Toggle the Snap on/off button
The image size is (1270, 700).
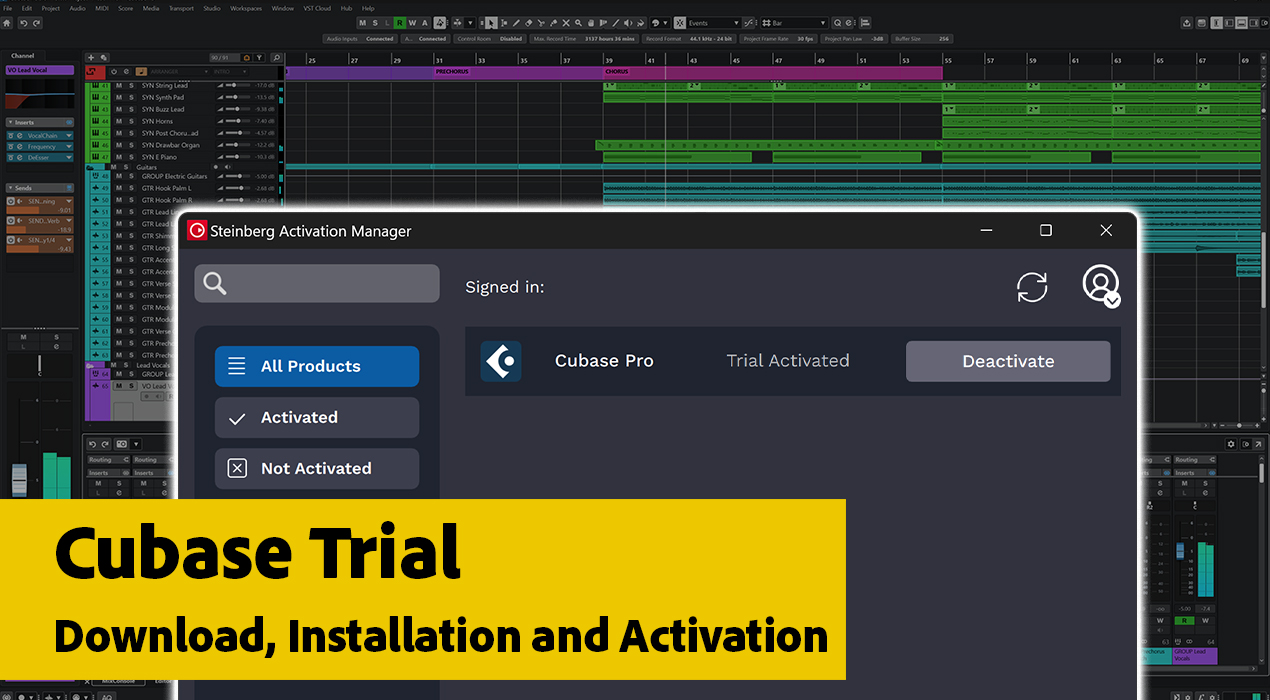tap(682, 23)
